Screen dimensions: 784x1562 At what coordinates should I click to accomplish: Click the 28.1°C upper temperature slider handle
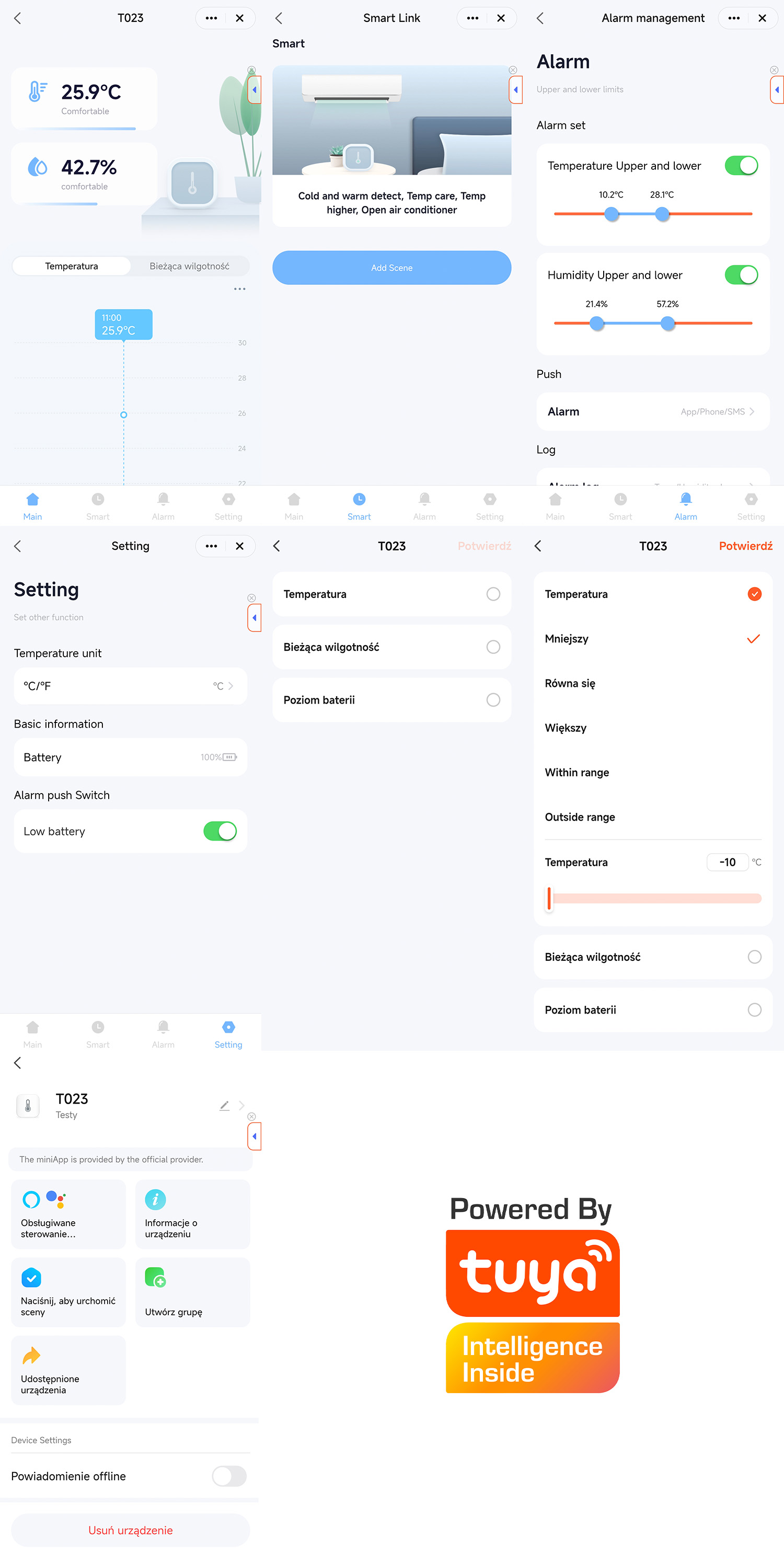click(662, 214)
